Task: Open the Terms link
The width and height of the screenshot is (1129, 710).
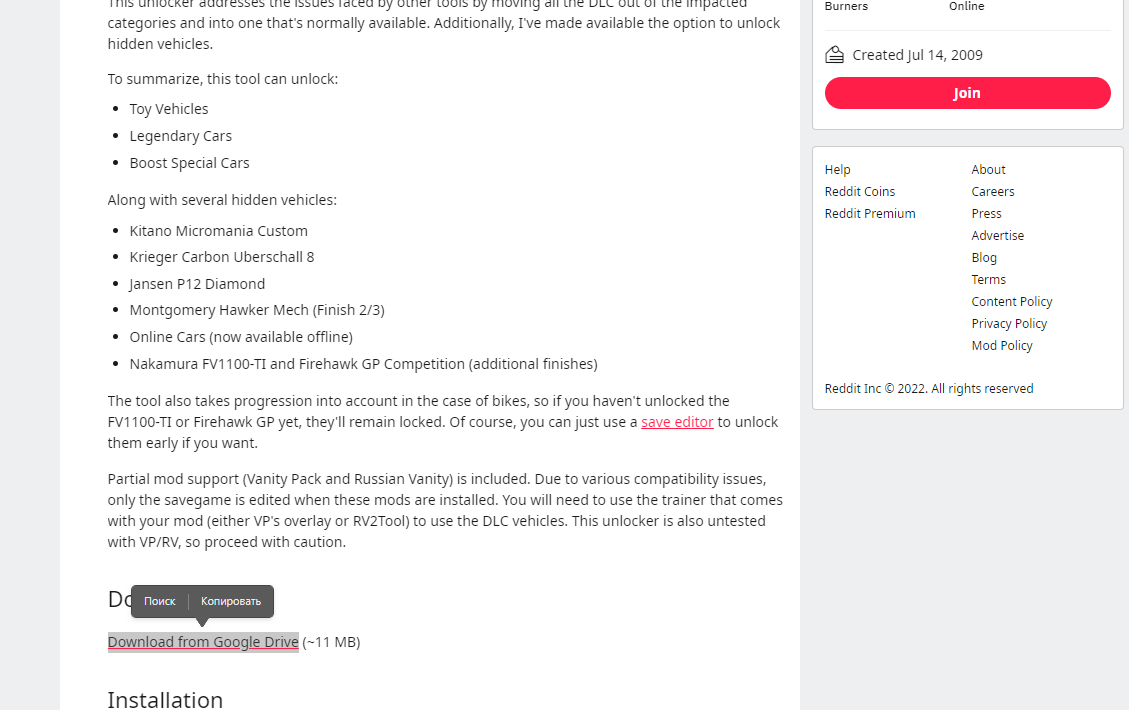Action: coord(989,280)
